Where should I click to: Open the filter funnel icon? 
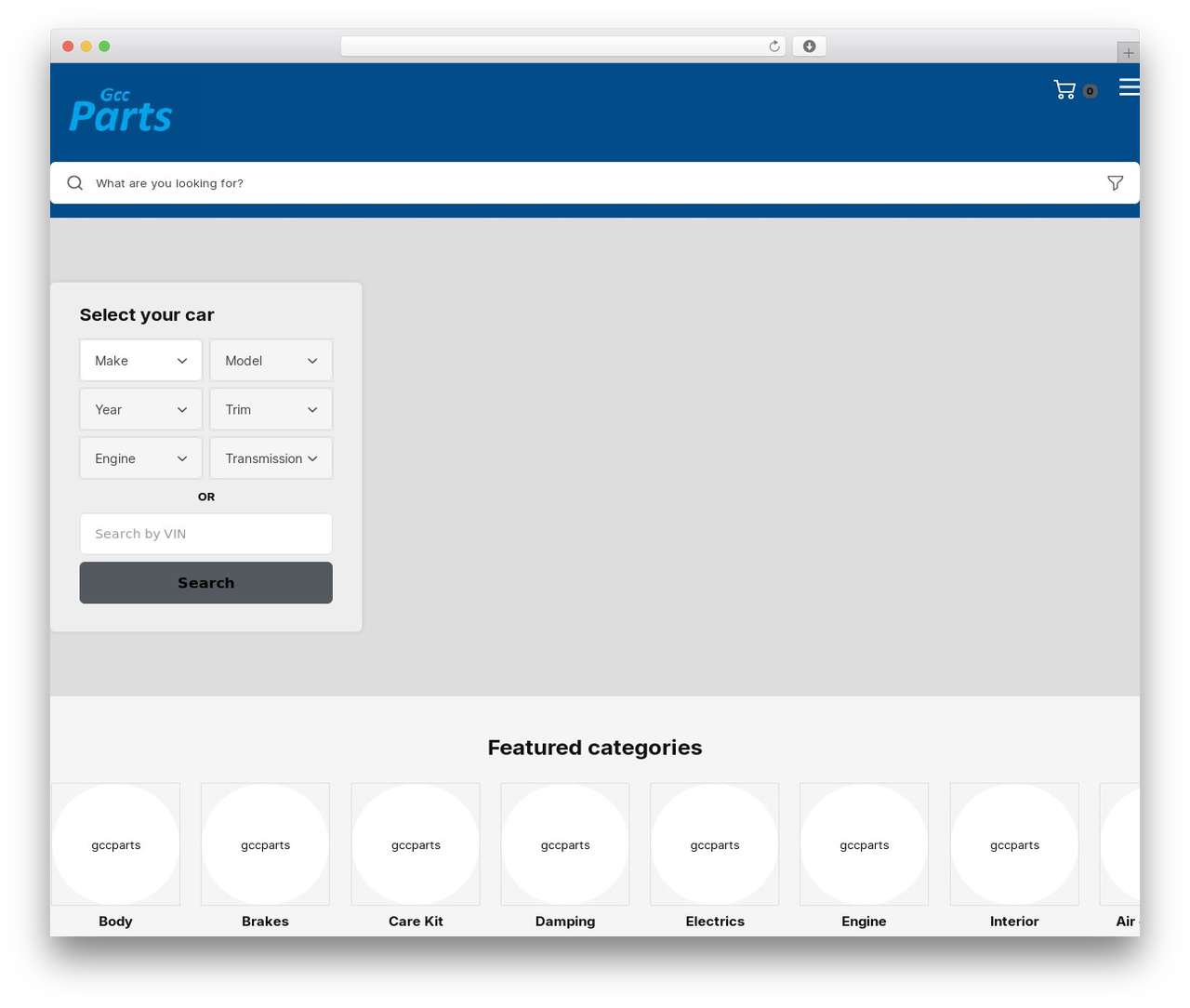[x=1116, y=183]
